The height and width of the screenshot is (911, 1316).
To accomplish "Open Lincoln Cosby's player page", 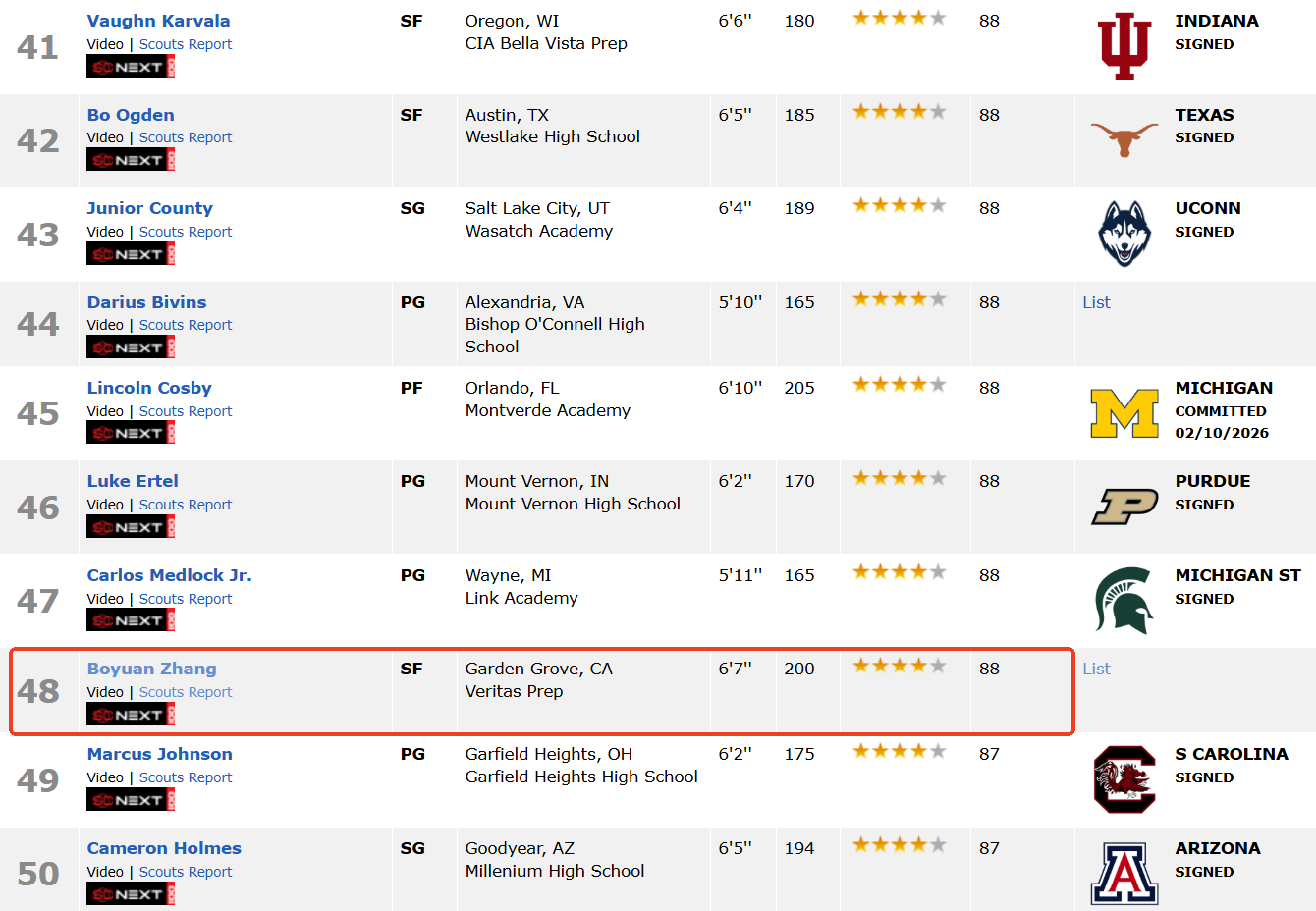I will coord(149,388).
